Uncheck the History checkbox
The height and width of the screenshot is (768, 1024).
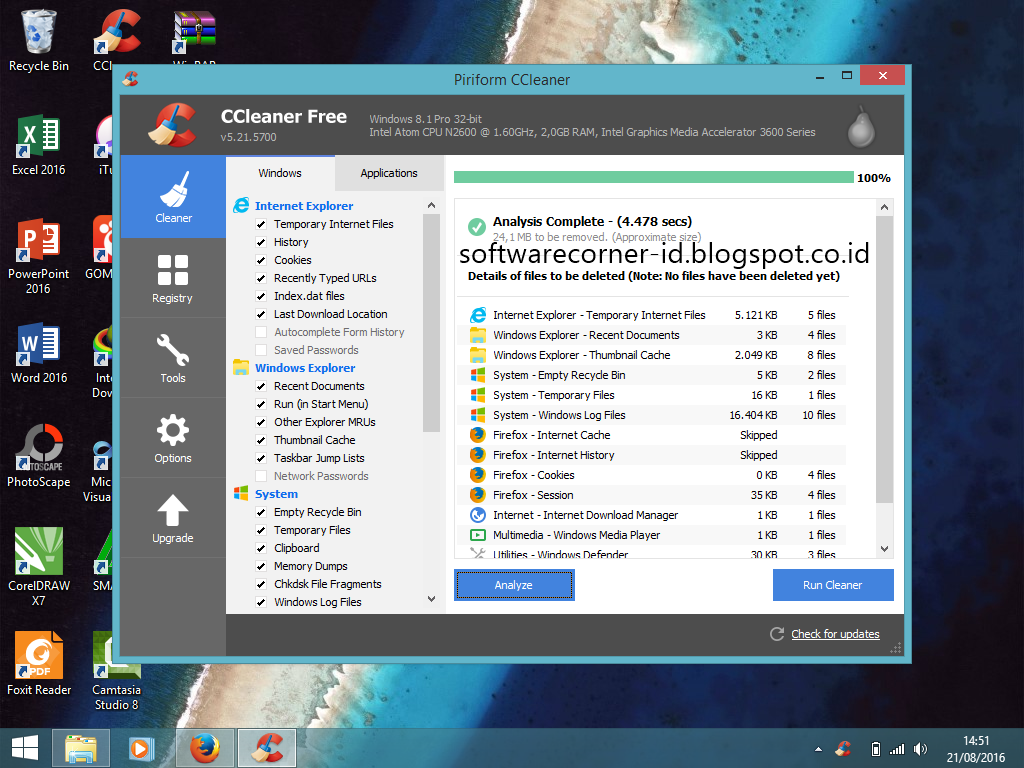pyautogui.click(x=261, y=242)
